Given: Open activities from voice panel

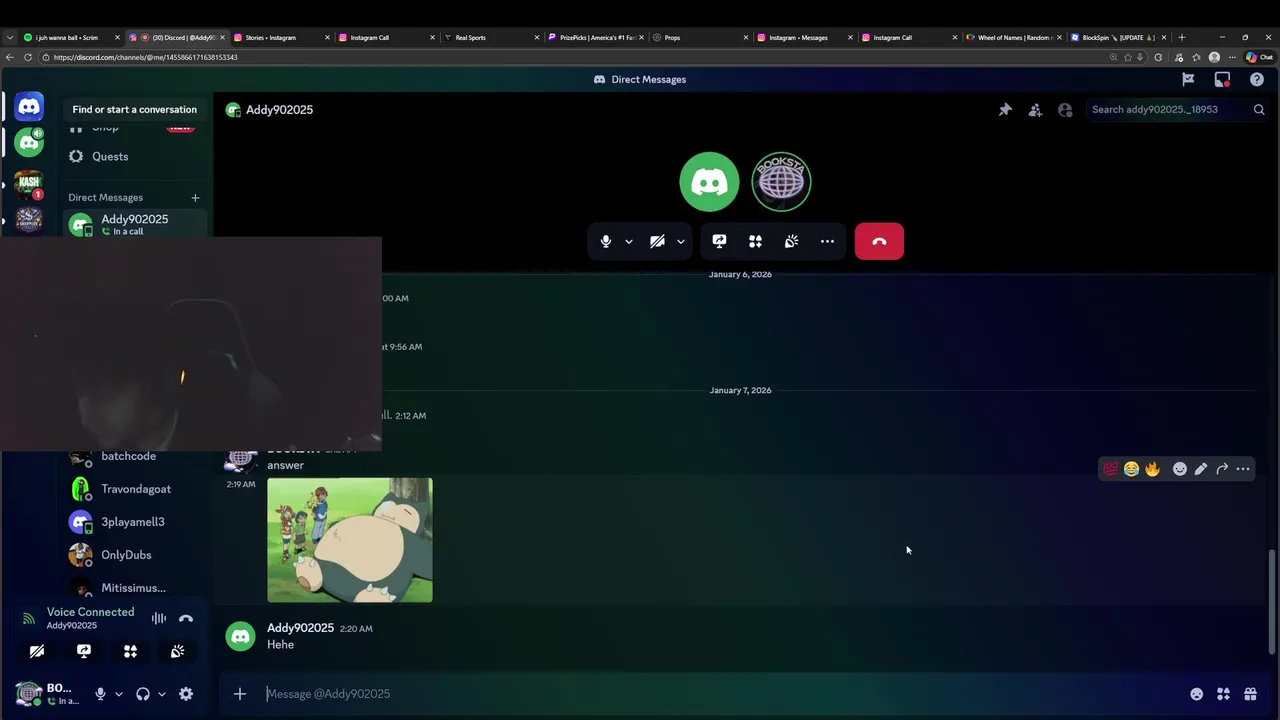Looking at the screenshot, I should tap(130, 651).
